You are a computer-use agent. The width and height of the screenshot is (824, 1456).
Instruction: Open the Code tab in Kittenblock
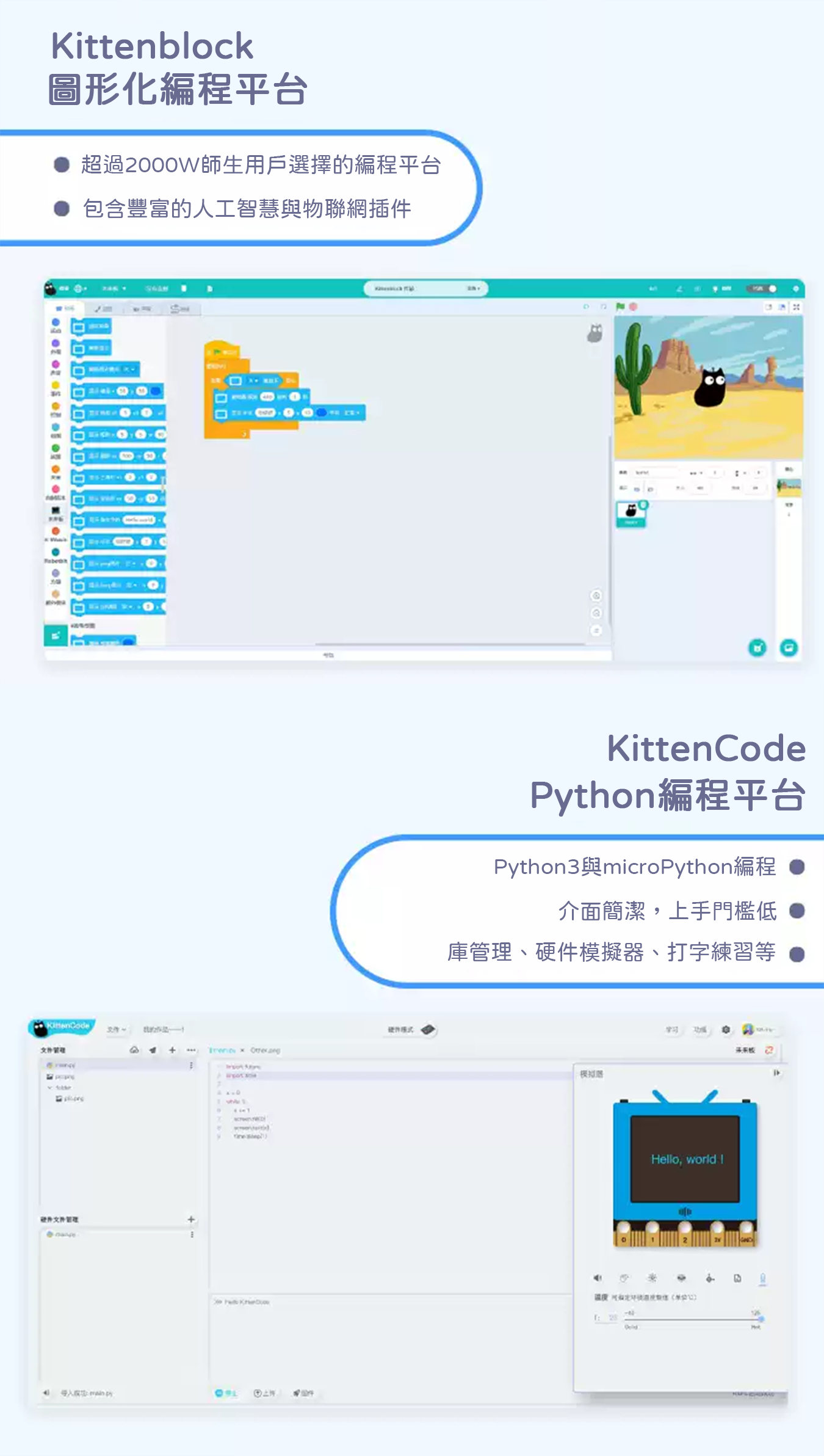click(66, 309)
